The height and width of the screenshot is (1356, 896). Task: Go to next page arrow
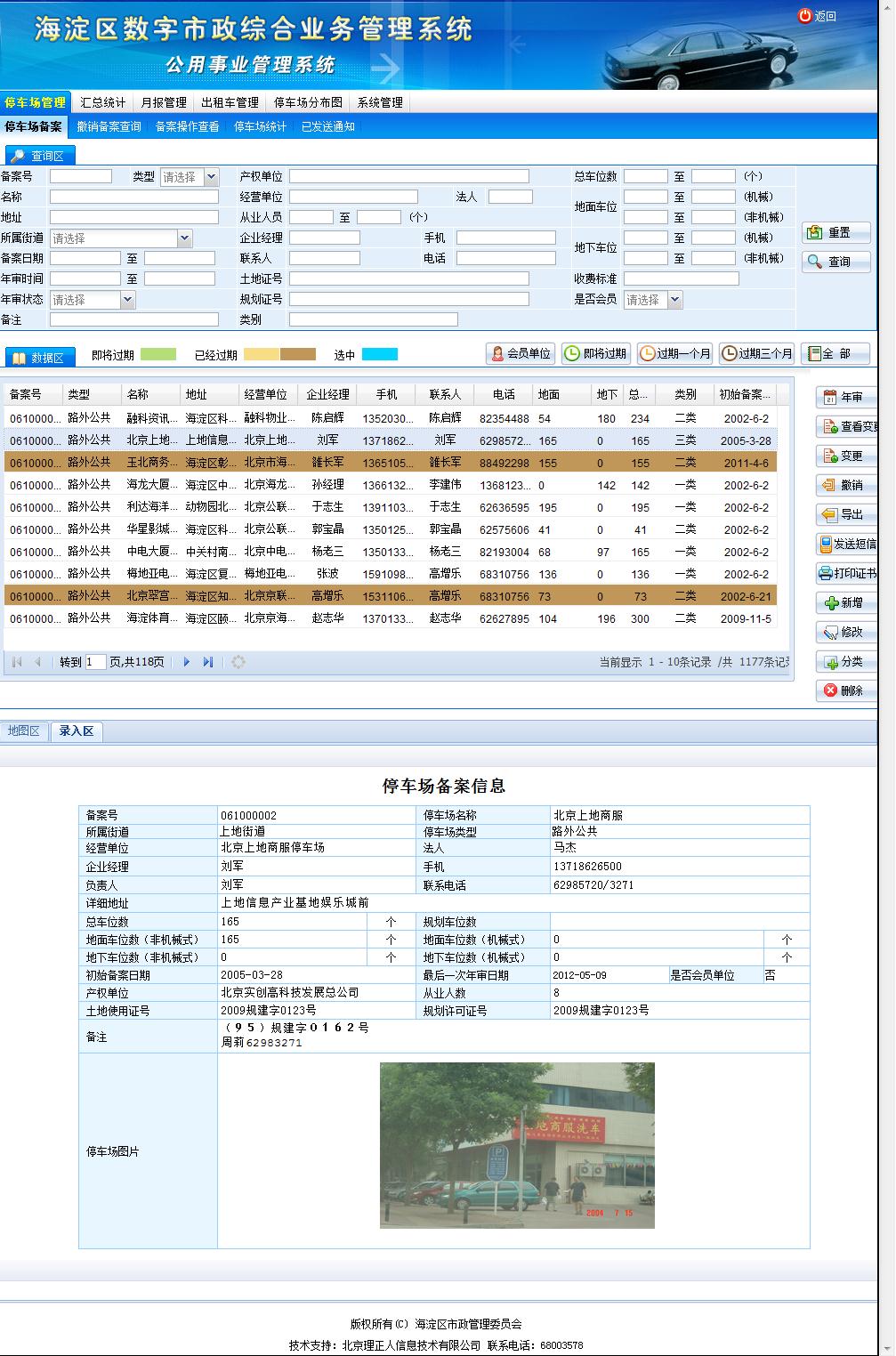point(187,662)
